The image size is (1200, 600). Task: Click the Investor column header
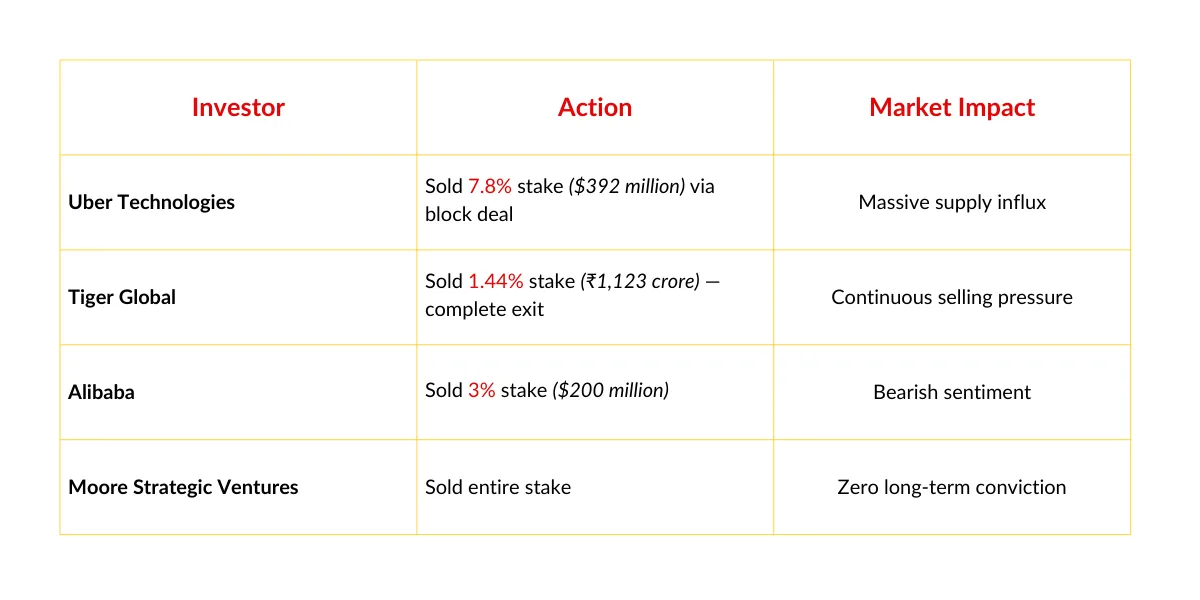(x=238, y=108)
